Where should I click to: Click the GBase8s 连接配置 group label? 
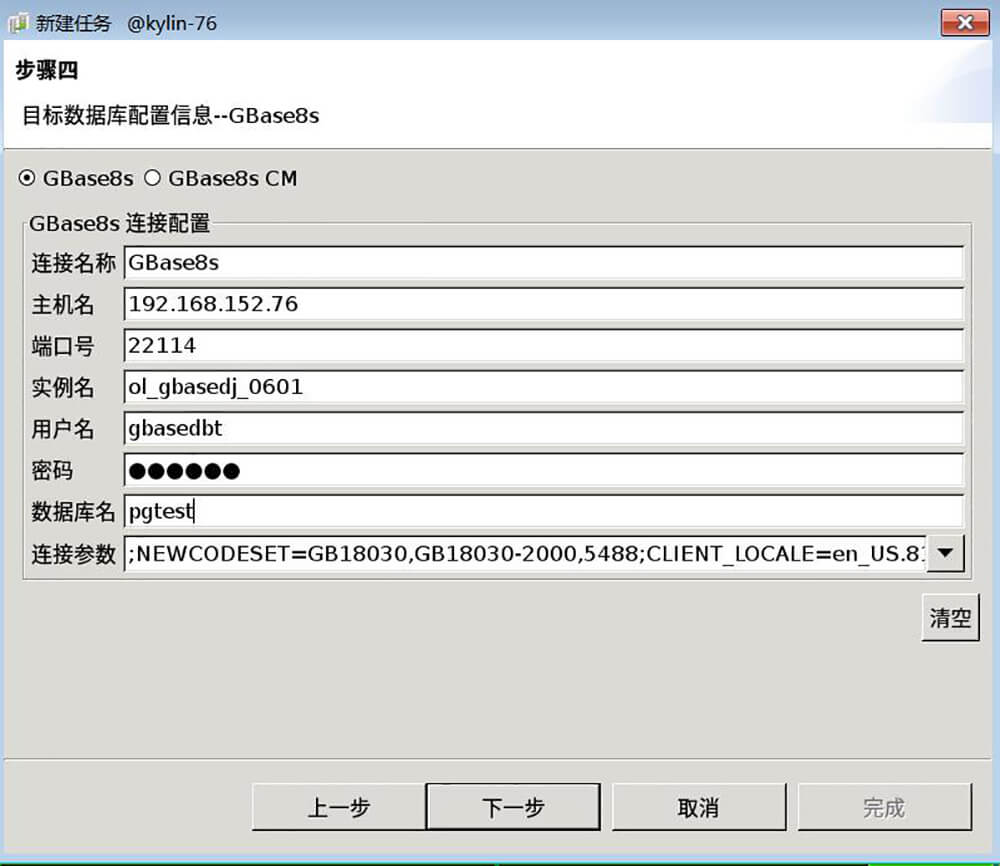(119, 223)
